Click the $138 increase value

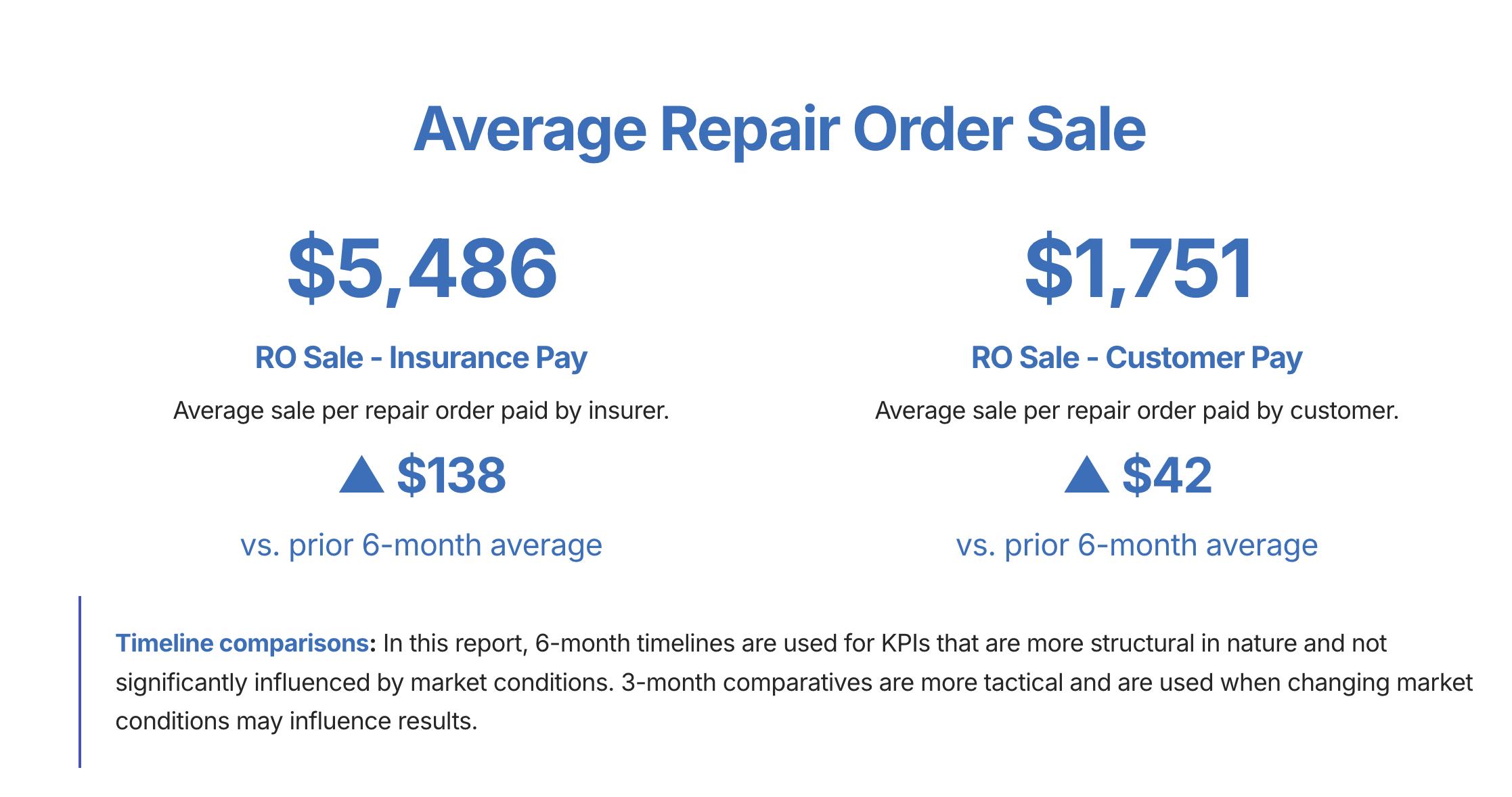451,476
